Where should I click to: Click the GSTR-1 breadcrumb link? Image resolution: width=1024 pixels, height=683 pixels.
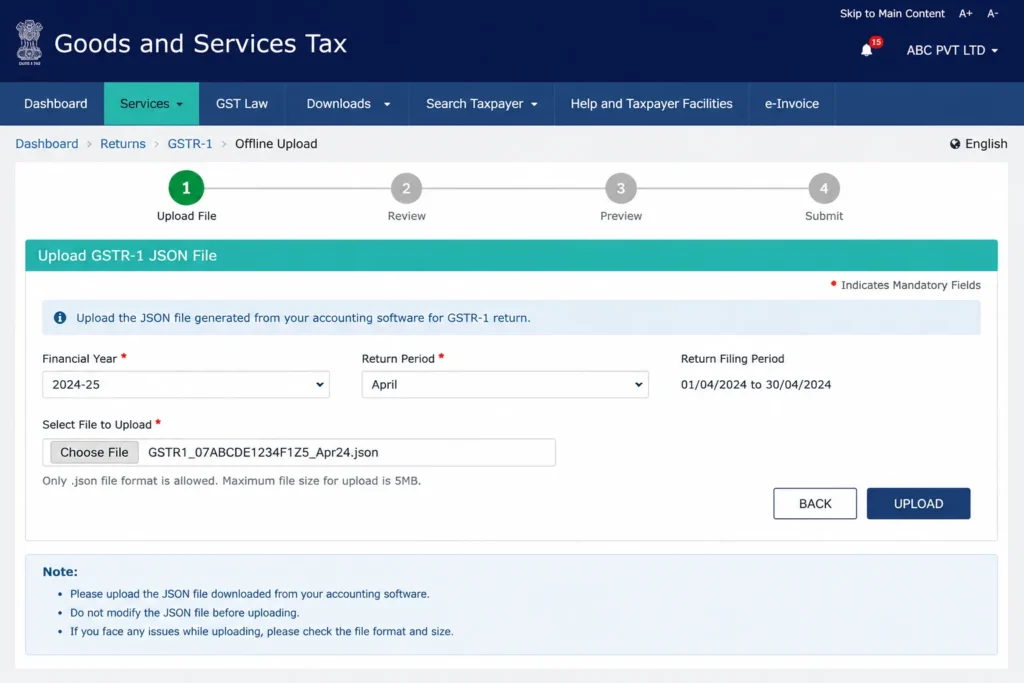[x=190, y=144]
